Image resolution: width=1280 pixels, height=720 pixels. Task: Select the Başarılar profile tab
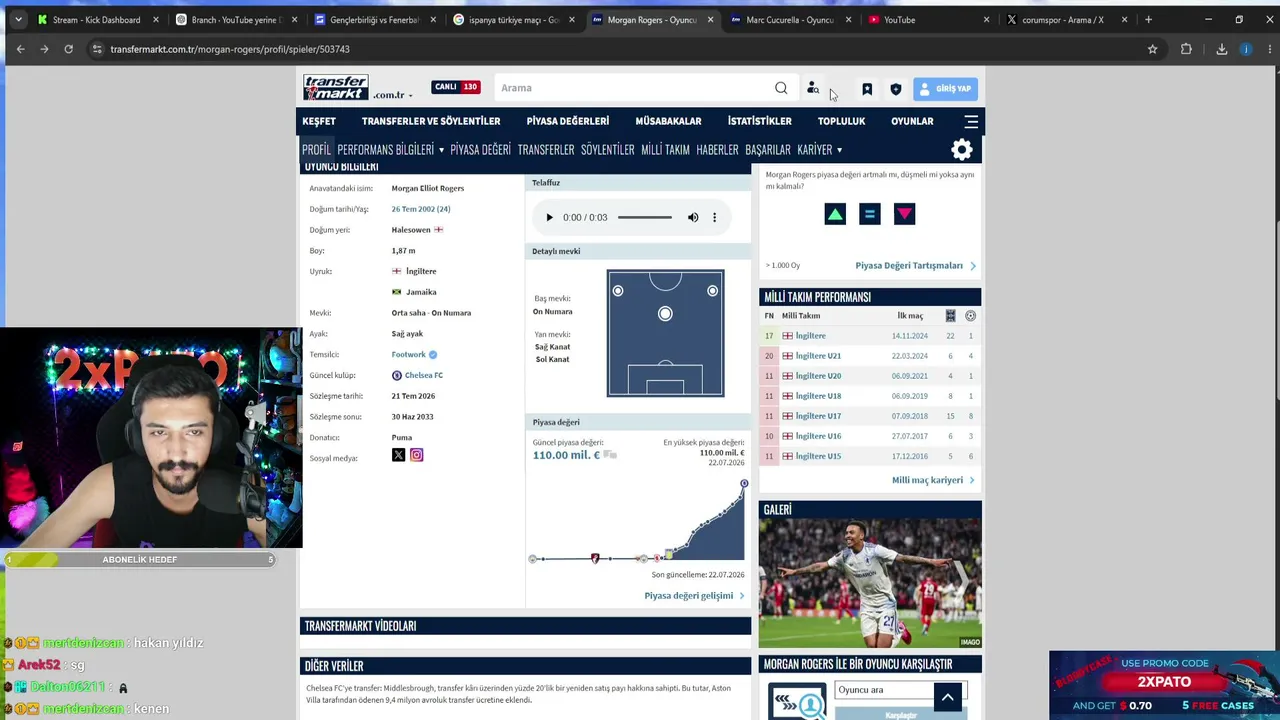click(768, 150)
